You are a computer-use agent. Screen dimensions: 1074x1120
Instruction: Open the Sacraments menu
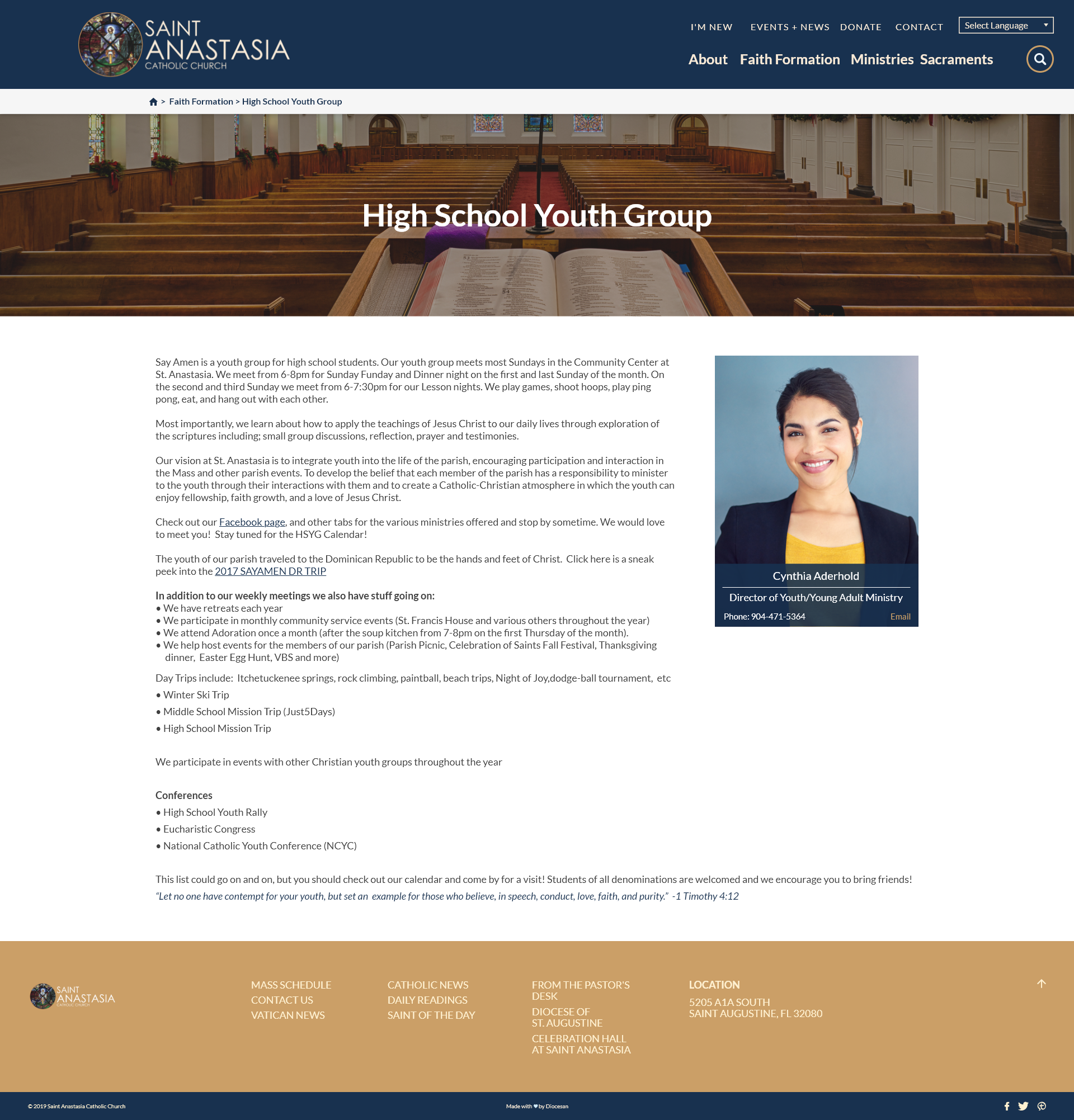tap(955, 59)
